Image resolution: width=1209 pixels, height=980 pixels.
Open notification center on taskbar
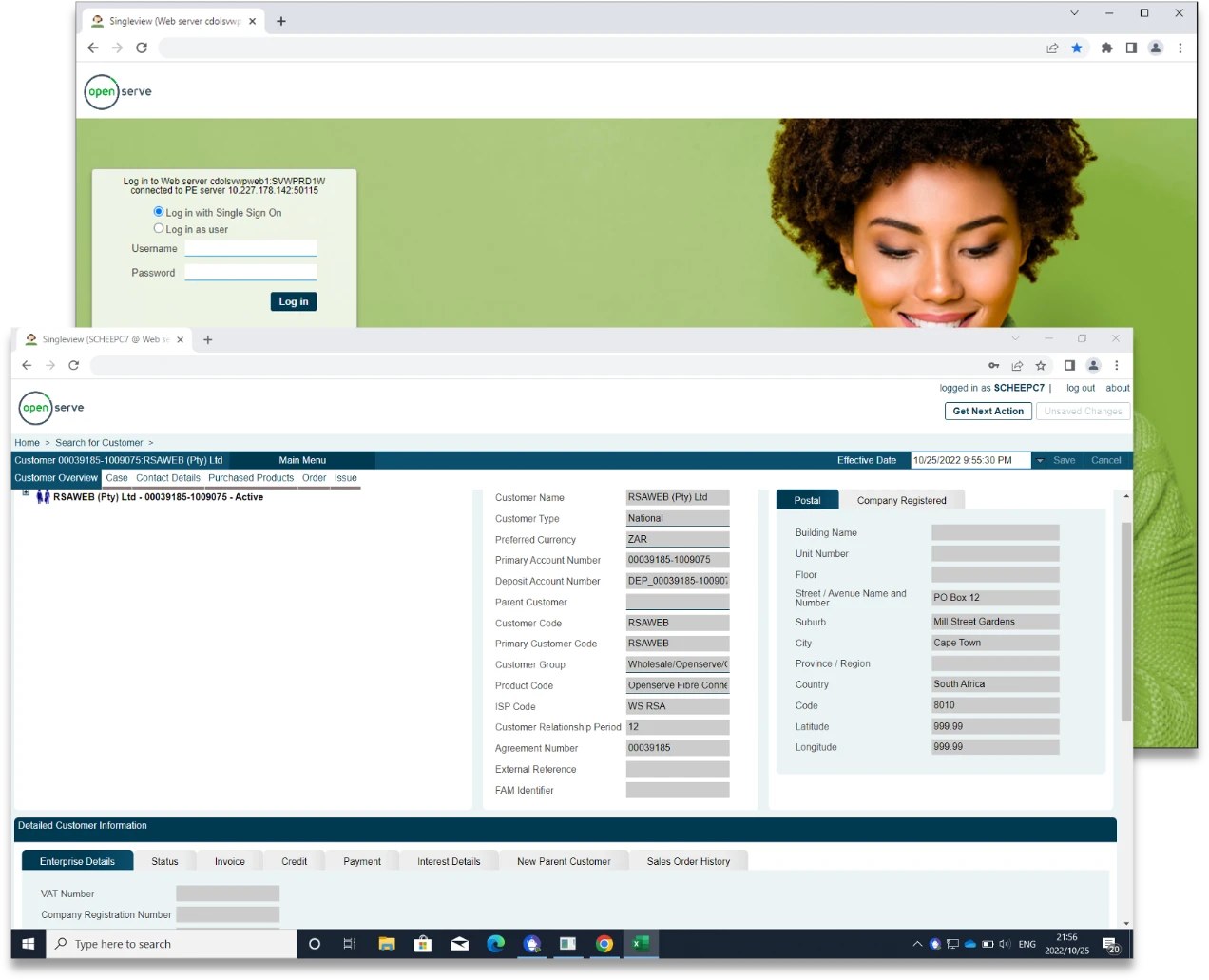1111,944
